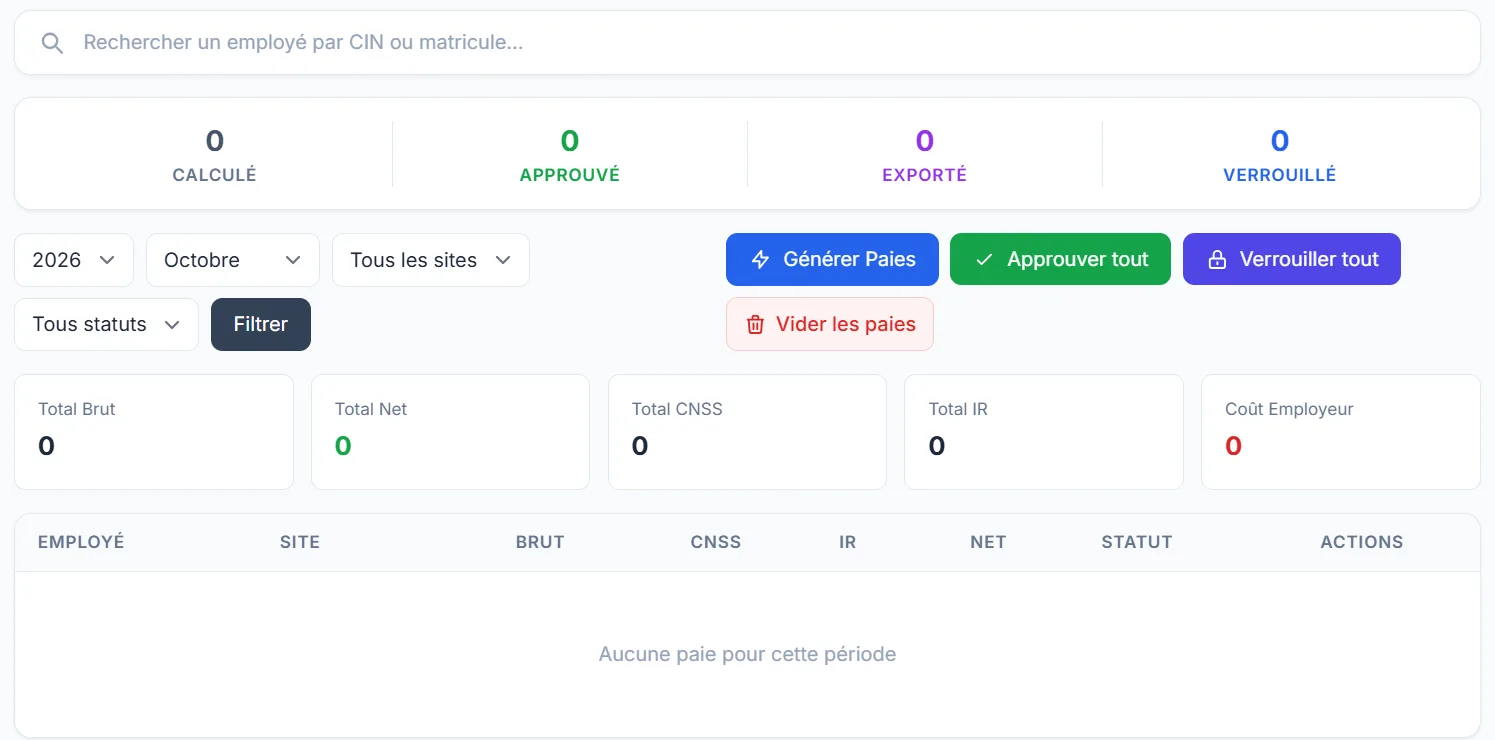Image resolution: width=1495 pixels, height=740 pixels.
Task: Select the Approuvé status counter
Action: [x=570, y=154]
